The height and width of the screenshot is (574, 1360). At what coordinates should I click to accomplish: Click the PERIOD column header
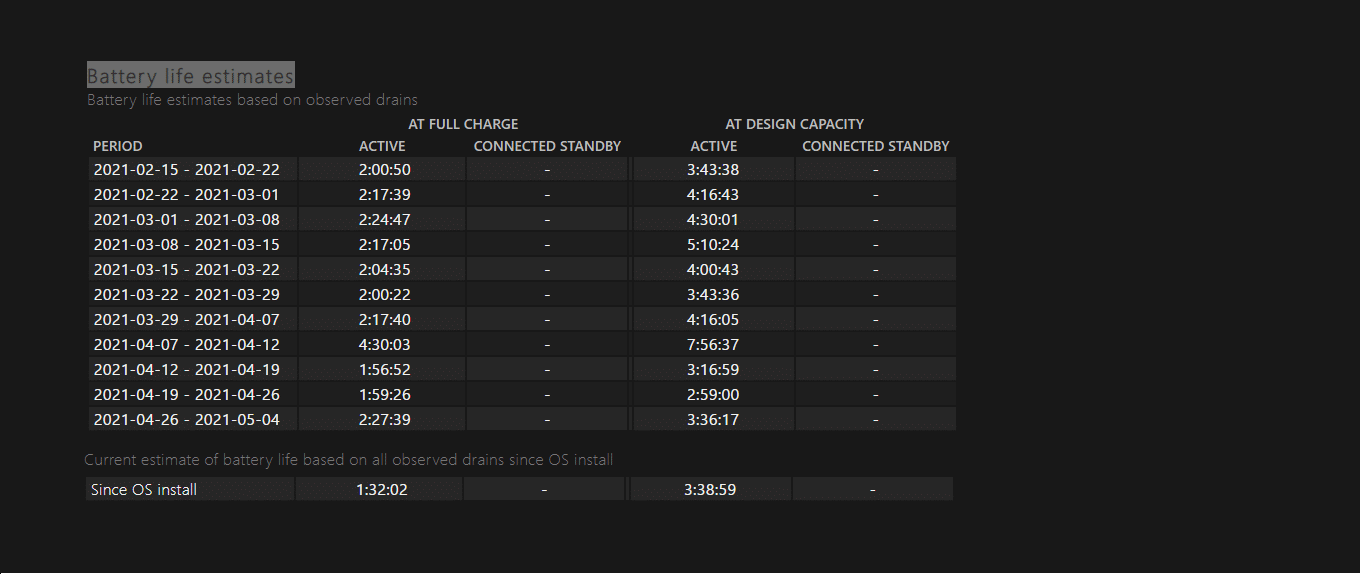click(x=118, y=146)
